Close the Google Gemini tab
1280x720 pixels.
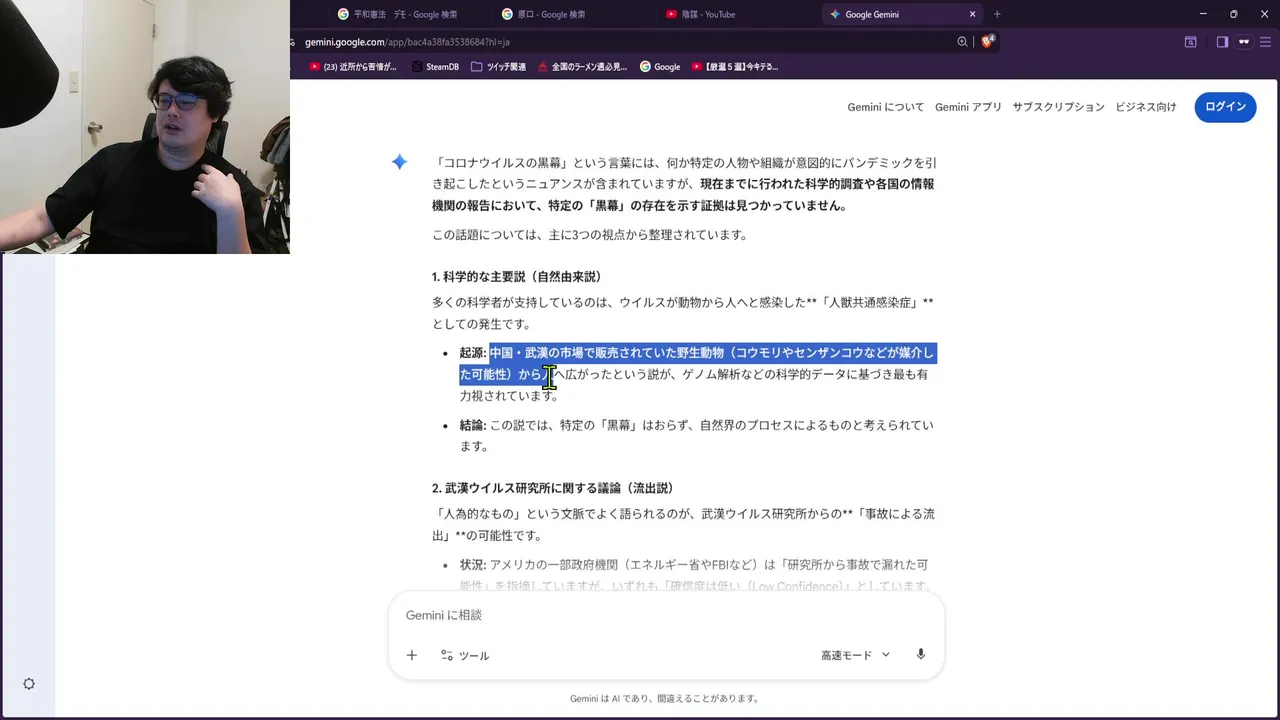click(973, 14)
